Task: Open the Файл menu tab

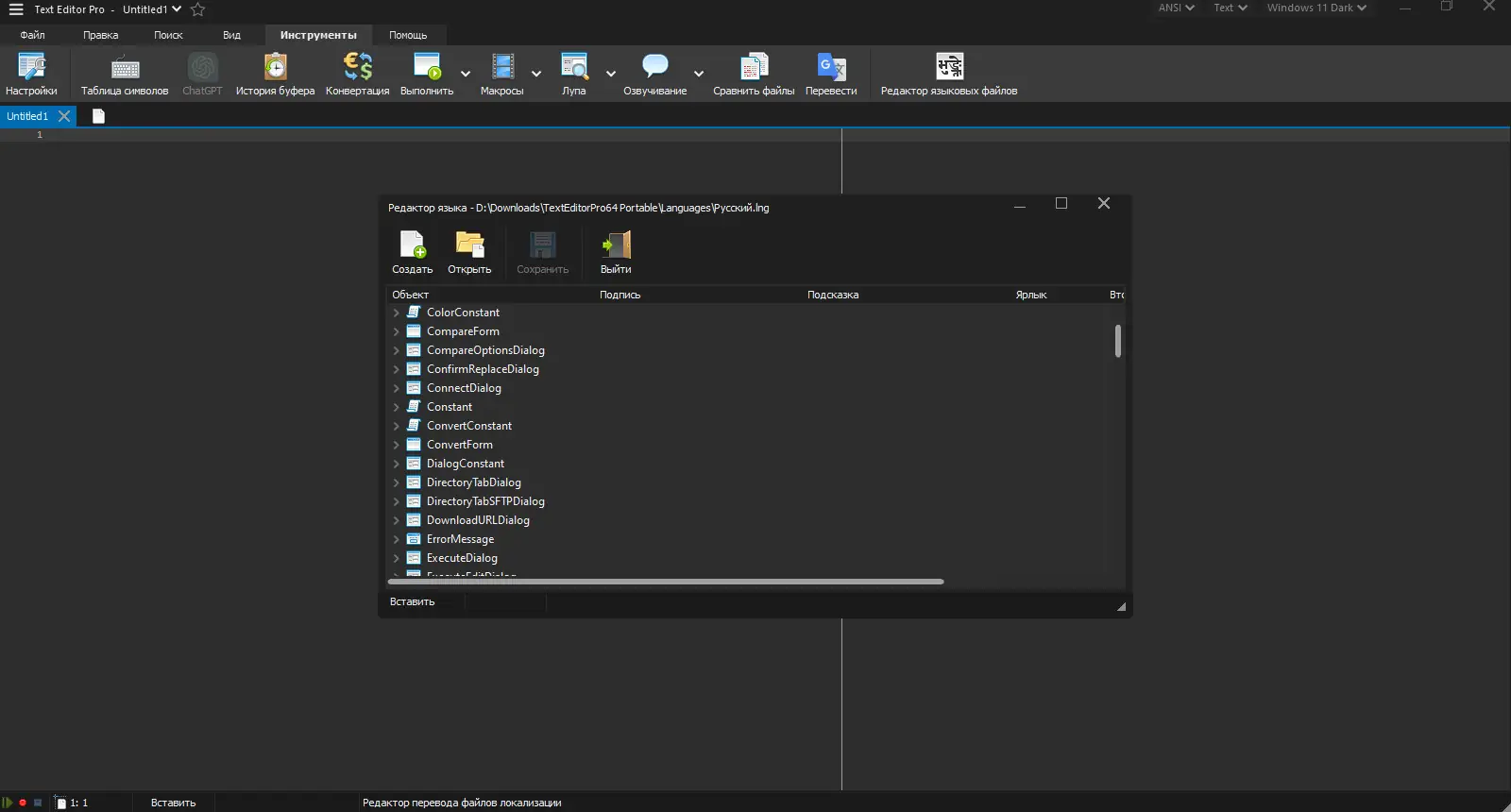Action: (x=33, y=35)
